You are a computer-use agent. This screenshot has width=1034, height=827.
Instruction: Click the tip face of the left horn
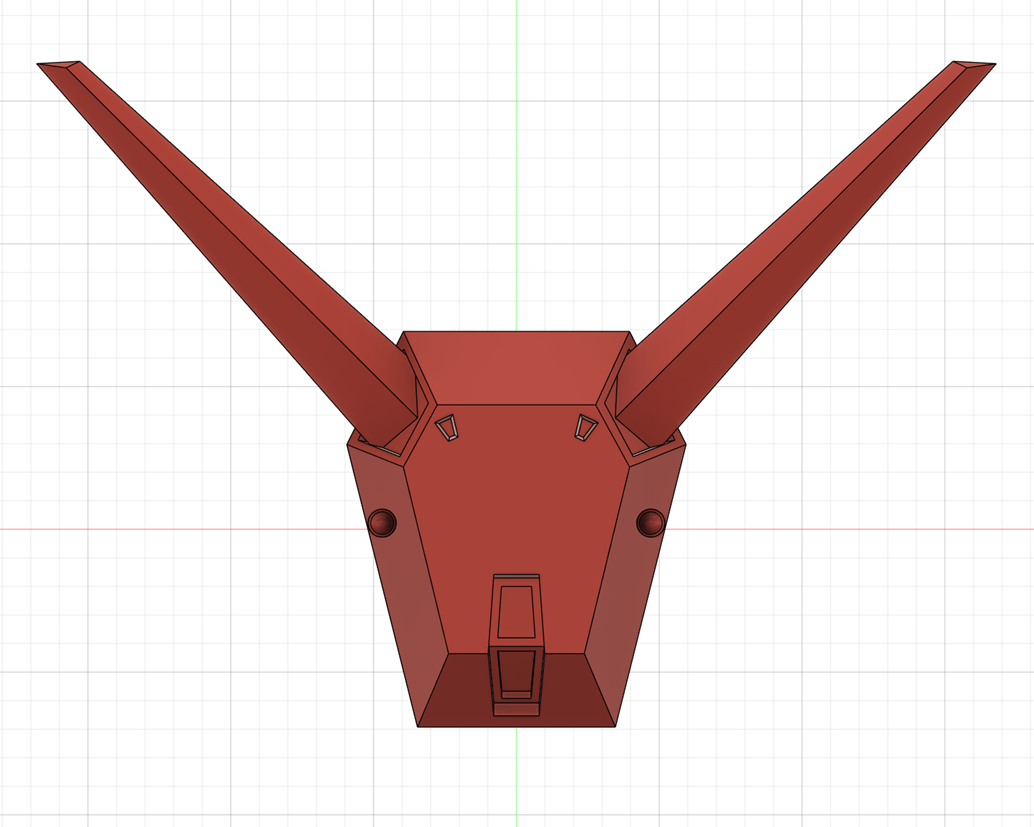(x=60, y=64)
